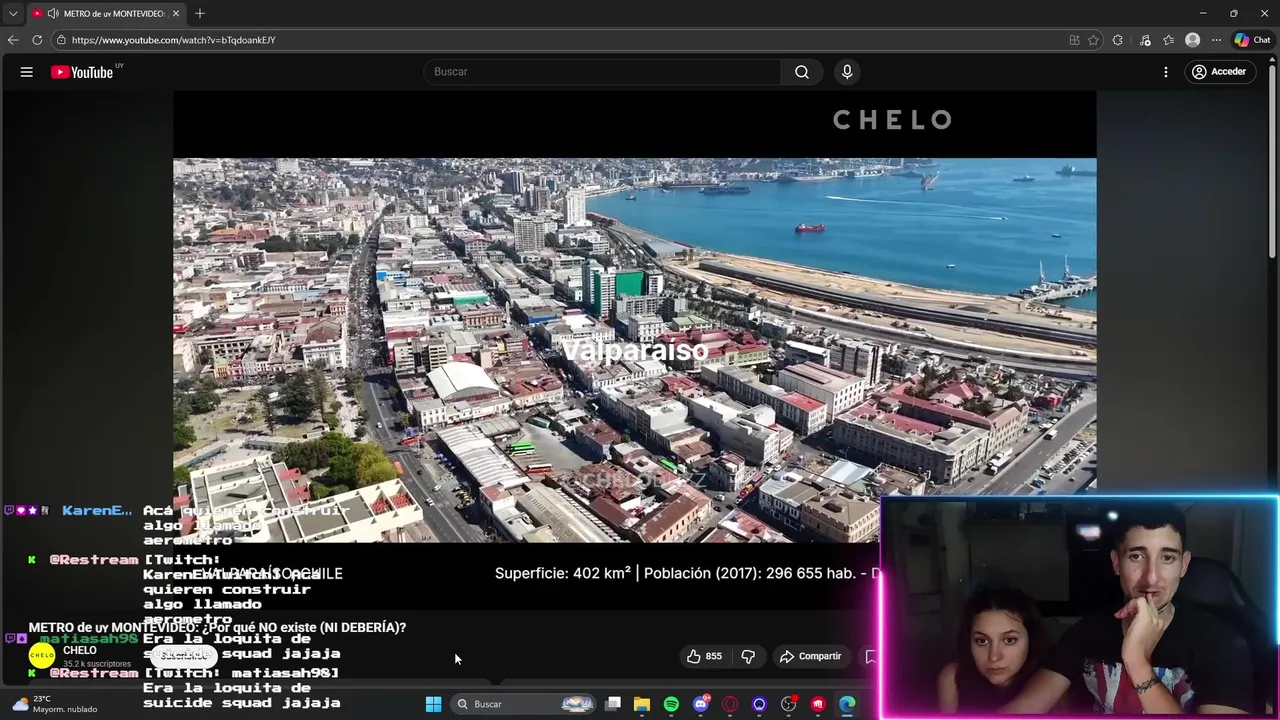The height and width of the screenshot is (720, 1280).
Task: Open File Explorer from taskbar
Action: [x=642, y=704]
